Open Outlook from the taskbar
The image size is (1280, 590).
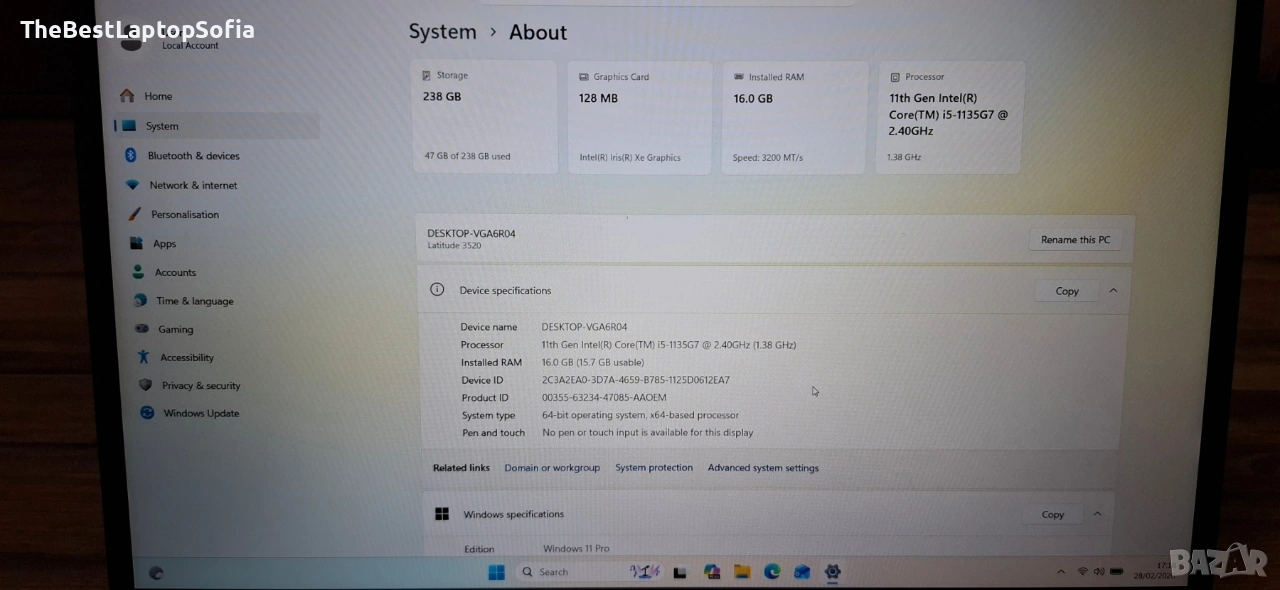pos(802,572)
